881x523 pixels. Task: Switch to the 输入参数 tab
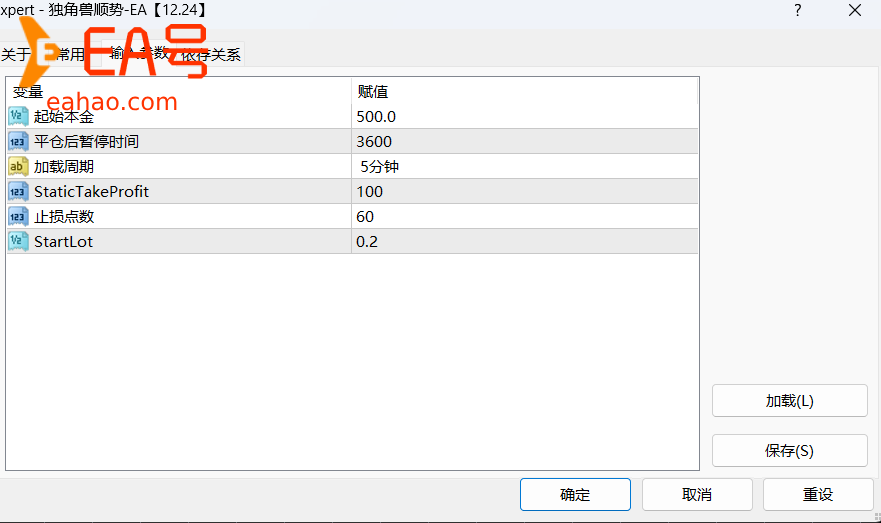coord(139,53)
